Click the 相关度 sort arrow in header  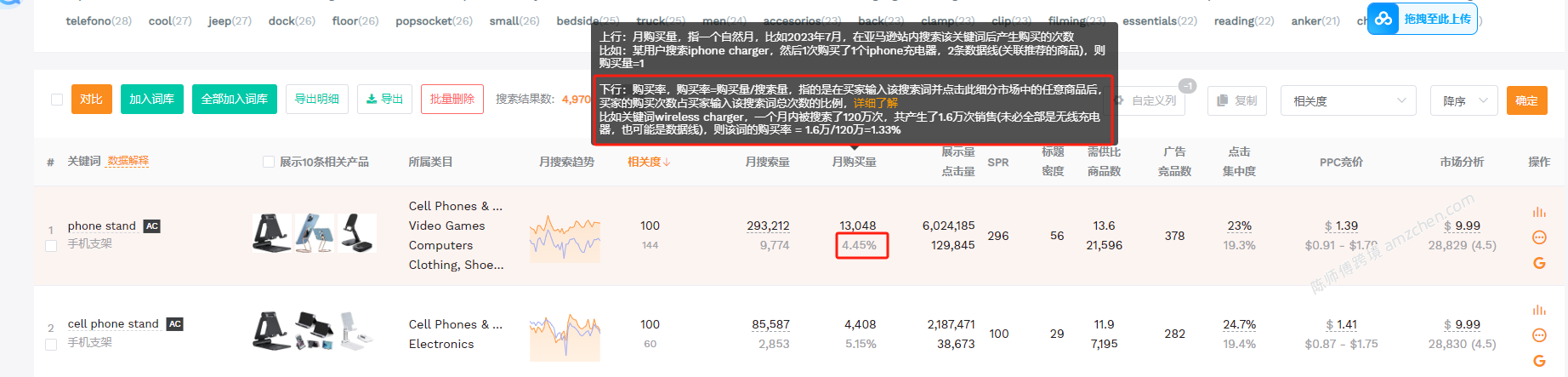click(x=667, y=162)
